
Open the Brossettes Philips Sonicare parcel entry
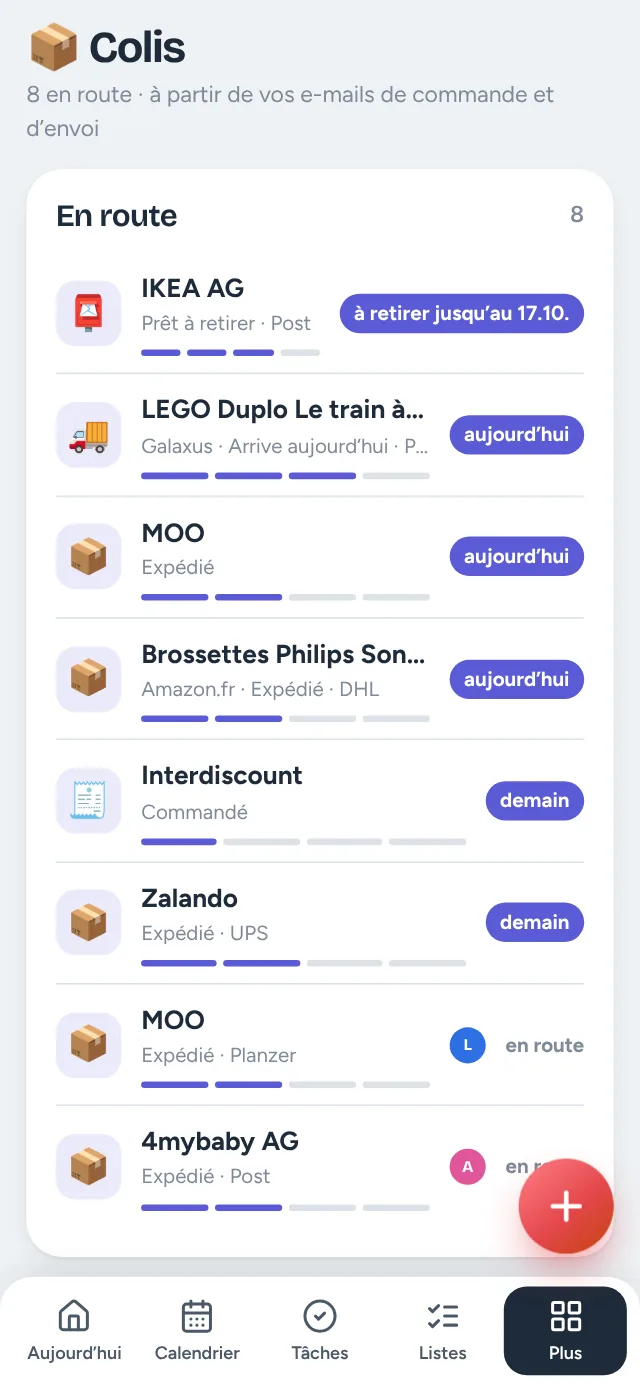(x=320, y=679)
